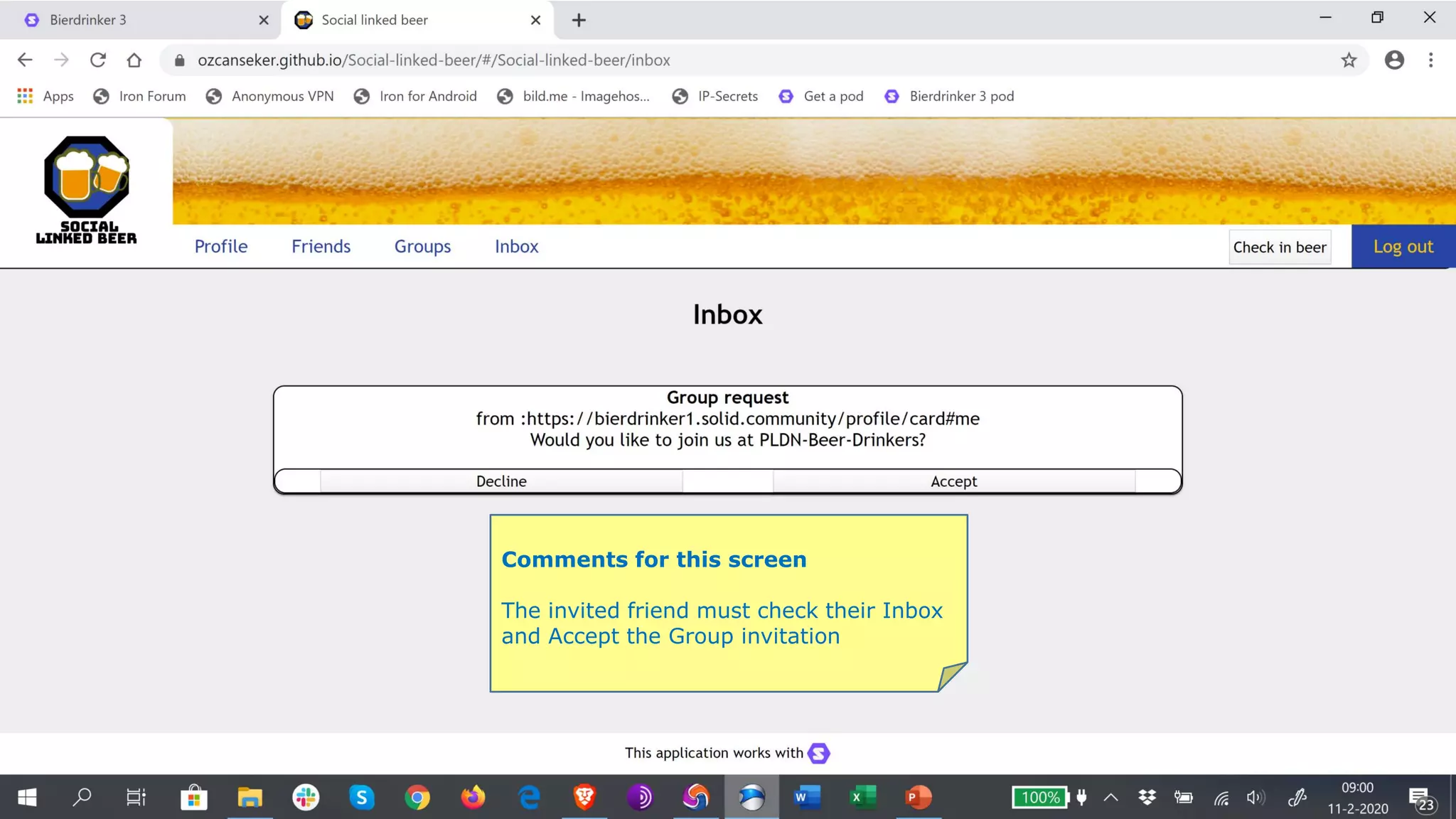Open File Explorer from taskbar
The image size is (1456, 819).
click(250, 797)
